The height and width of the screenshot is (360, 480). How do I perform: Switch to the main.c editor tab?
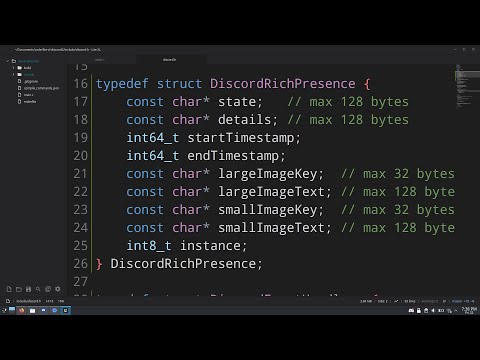click(99, 60)
